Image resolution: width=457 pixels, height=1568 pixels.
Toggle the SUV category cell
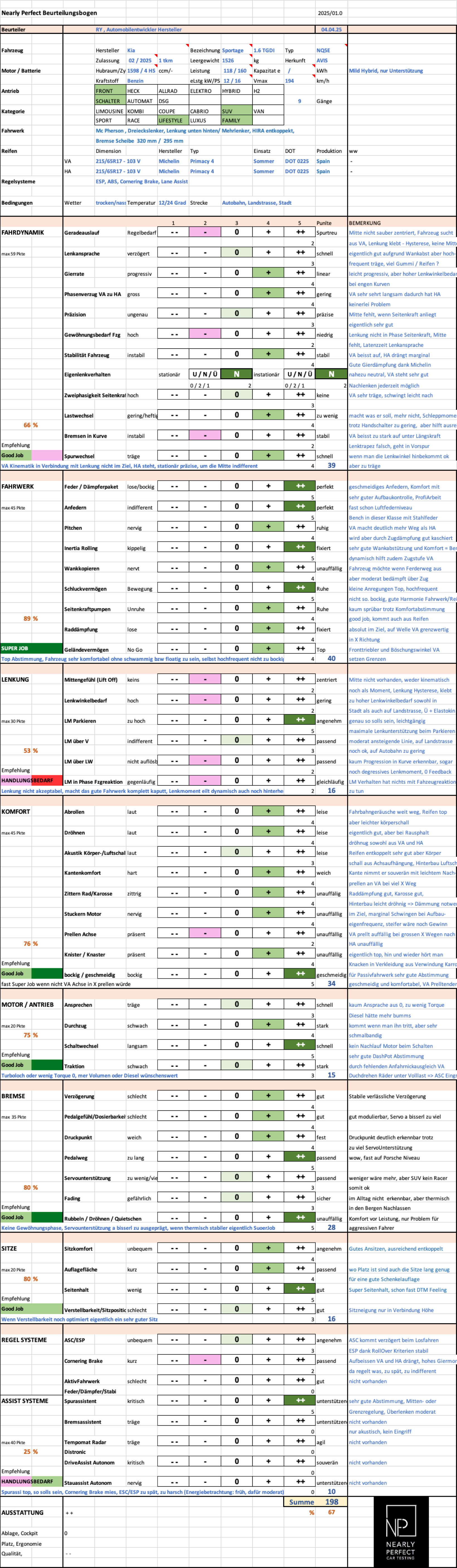(x=236, y=111)
